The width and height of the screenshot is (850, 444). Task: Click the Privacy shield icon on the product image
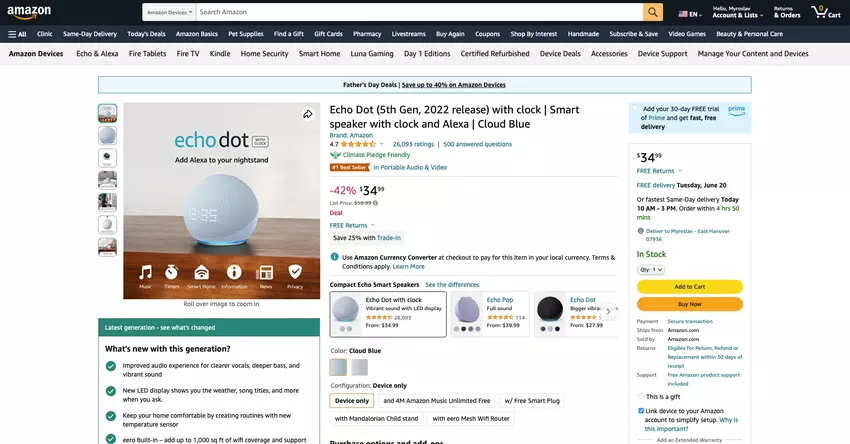coord(295,272)
